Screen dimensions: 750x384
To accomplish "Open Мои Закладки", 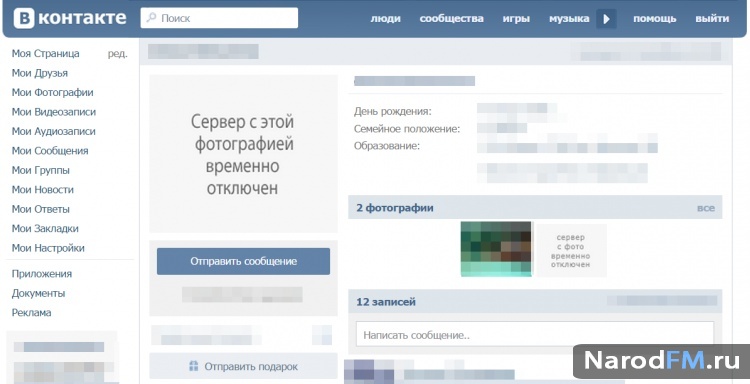I will pyautogui.click(x=45, y=229).
